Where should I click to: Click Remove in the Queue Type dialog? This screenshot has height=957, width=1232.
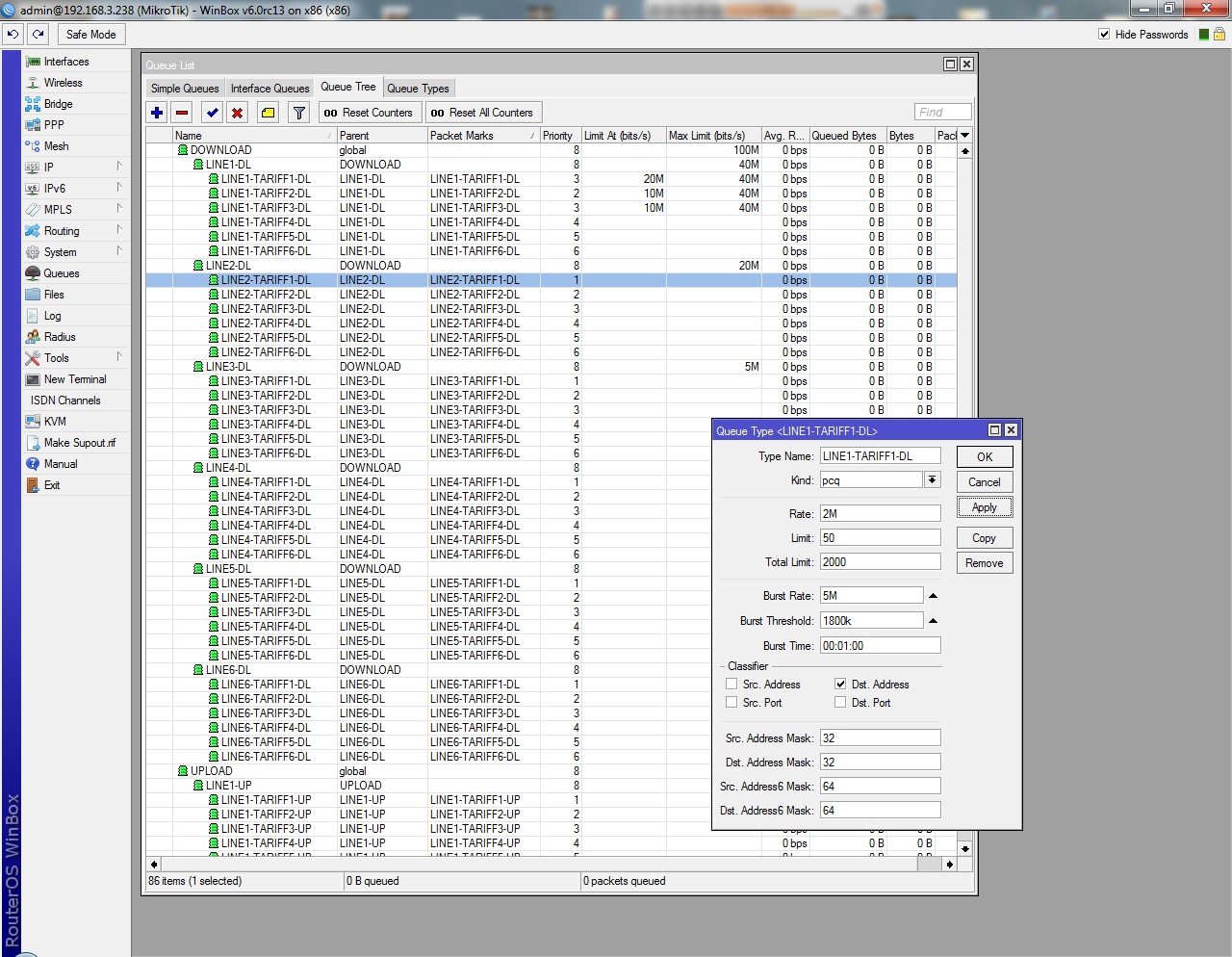pyautogui.click(x=985, y=563)
